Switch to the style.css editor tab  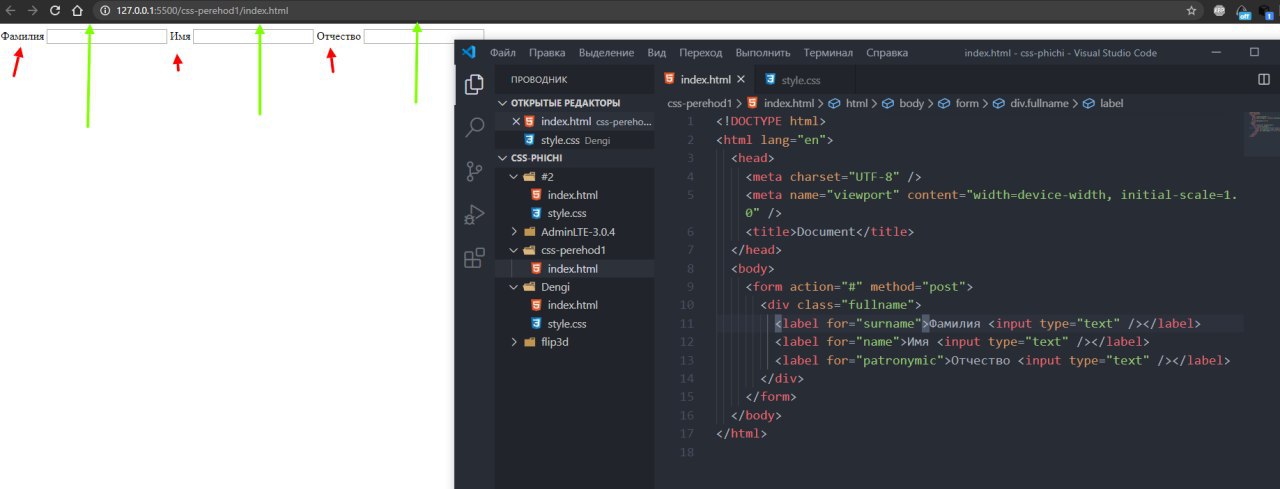point(800,79)
